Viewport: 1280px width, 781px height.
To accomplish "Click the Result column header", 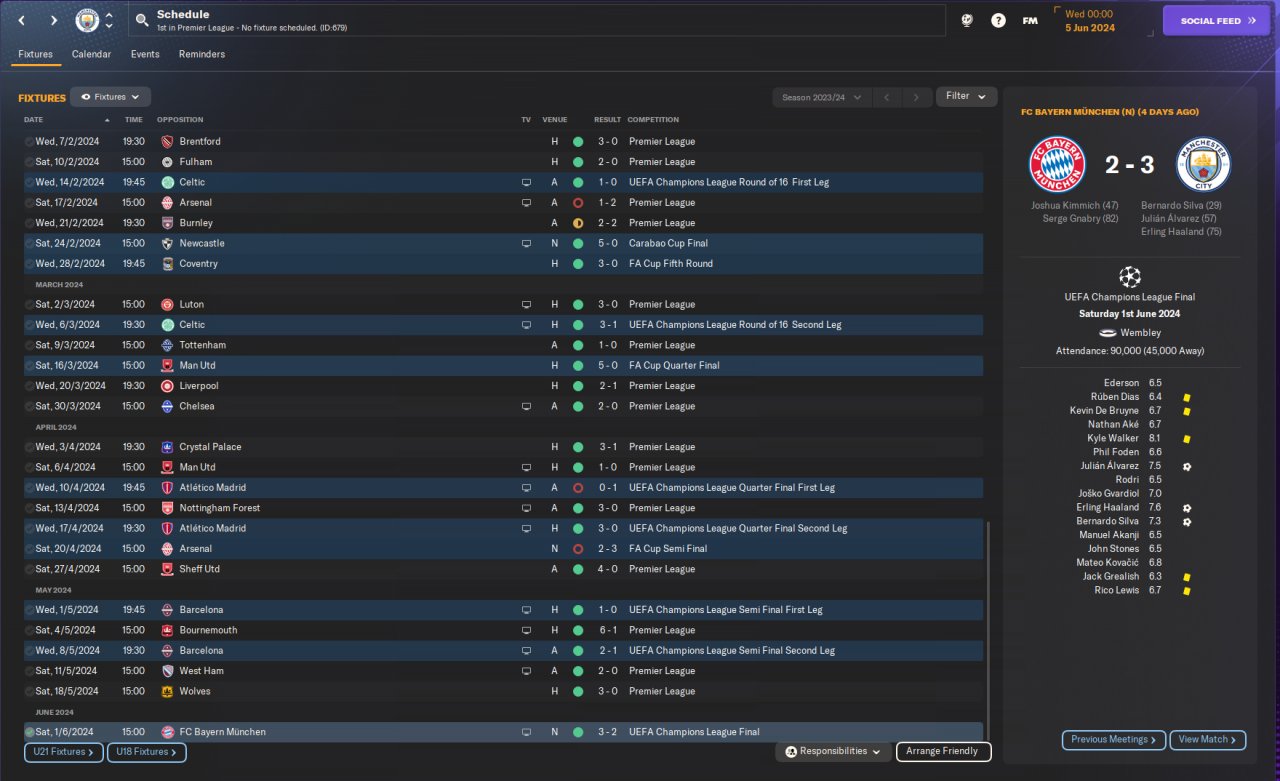I will 608,120.
